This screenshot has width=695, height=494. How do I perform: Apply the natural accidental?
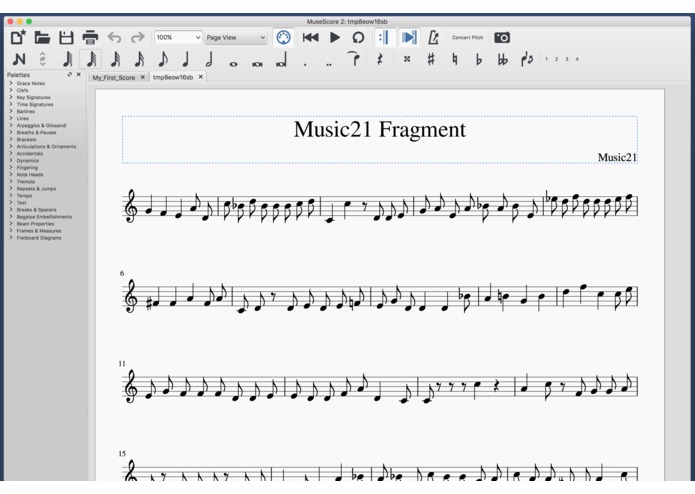point(455,59)
